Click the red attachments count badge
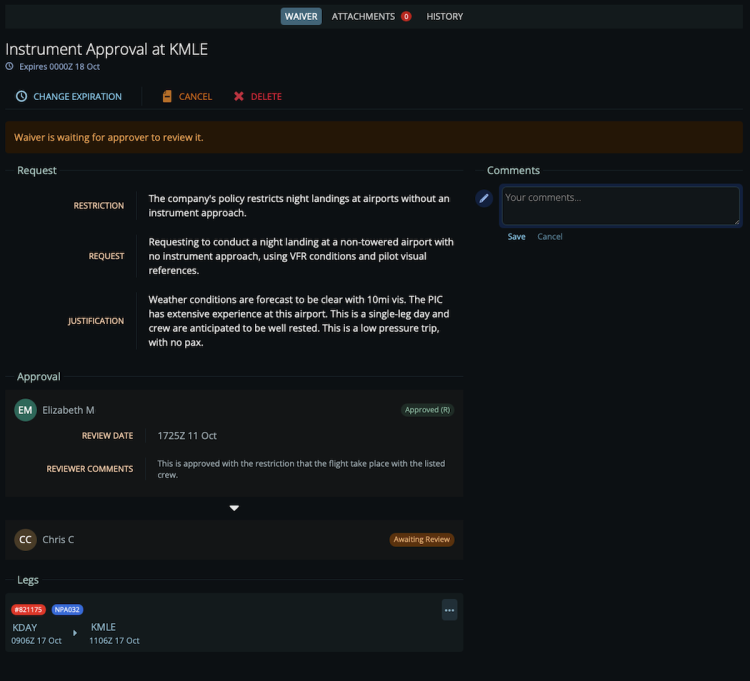This screenshot has width=750, height=681. coord(406,17)
